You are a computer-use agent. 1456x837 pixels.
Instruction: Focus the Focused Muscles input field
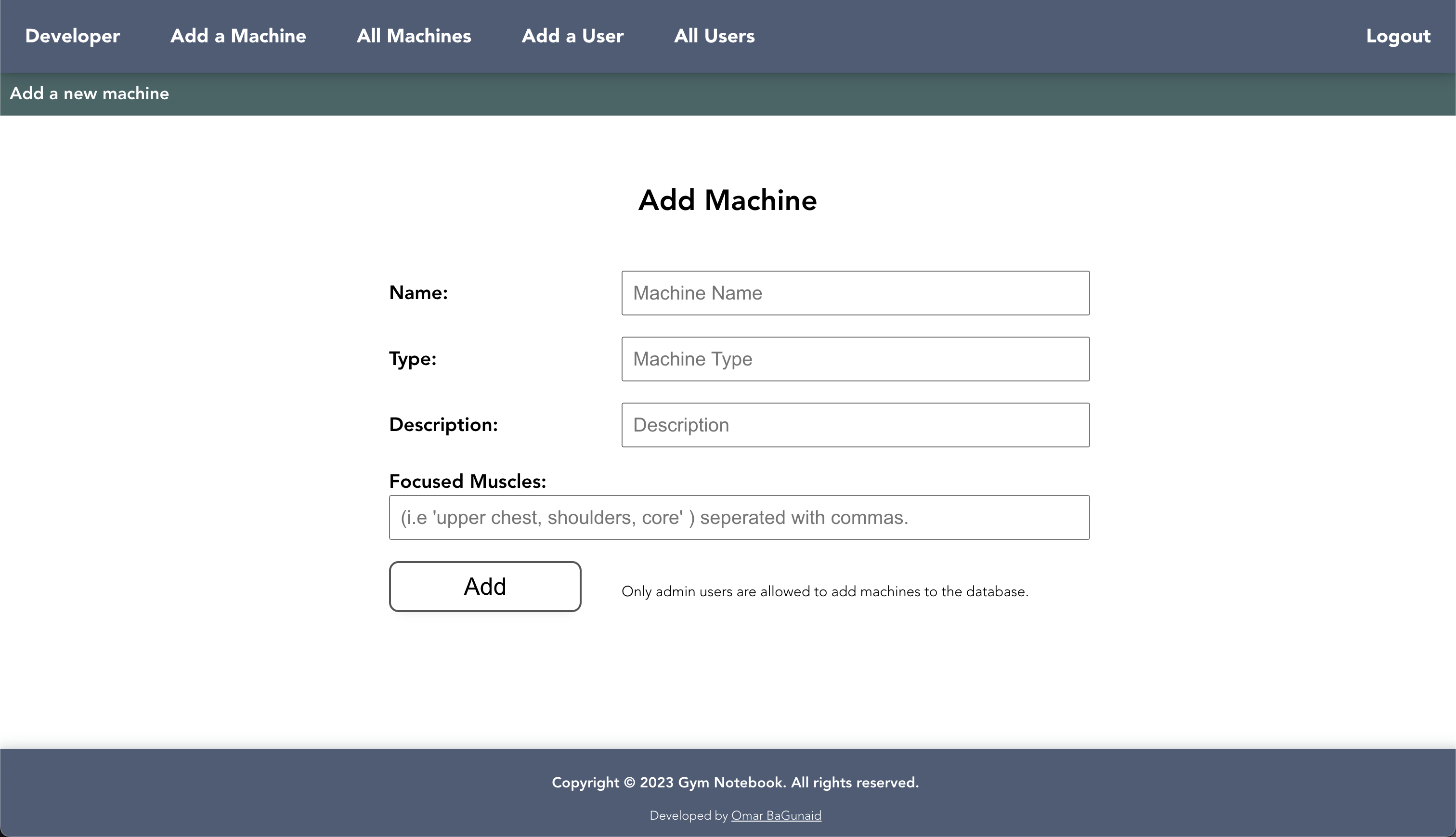pos(739,517)
